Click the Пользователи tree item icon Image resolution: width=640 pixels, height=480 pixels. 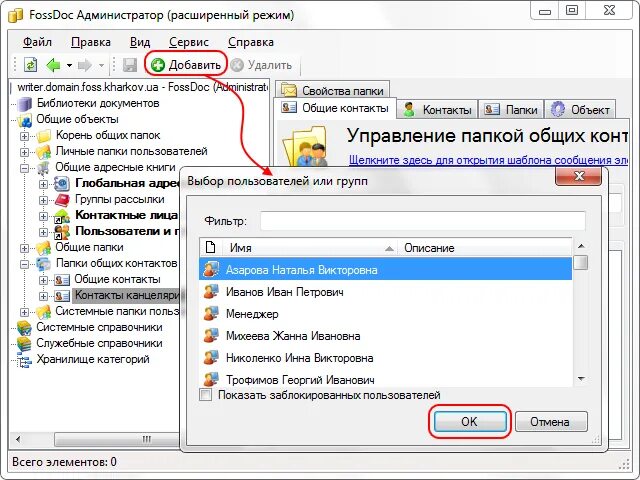tap(62, 232)
